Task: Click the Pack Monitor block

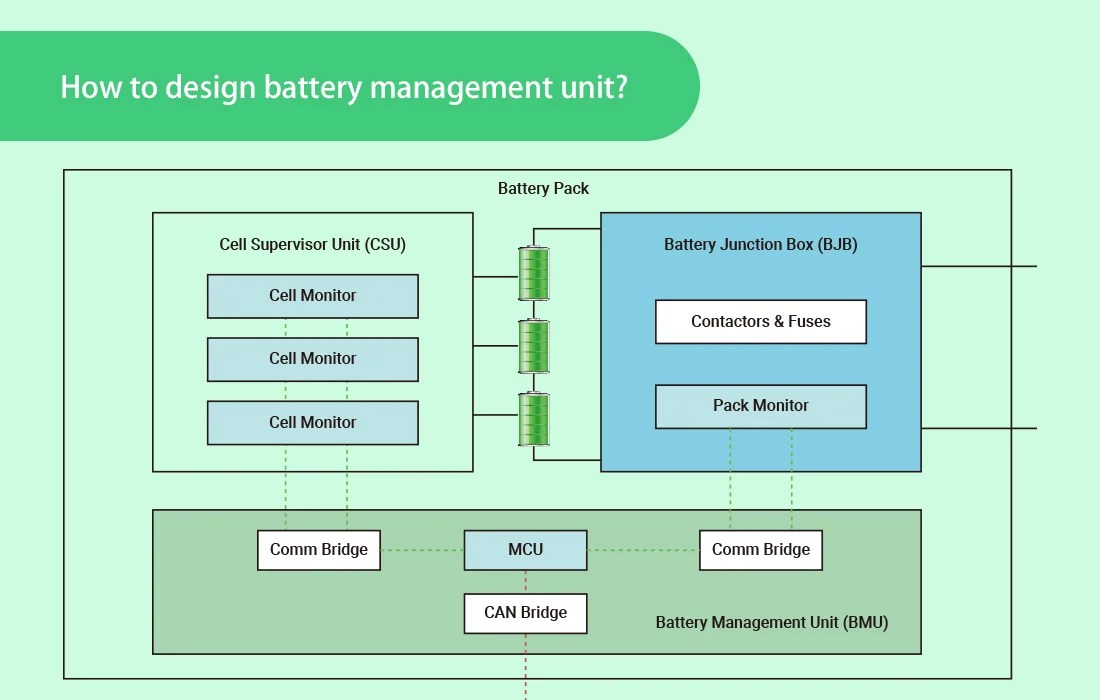Action: tap(760, 406)
